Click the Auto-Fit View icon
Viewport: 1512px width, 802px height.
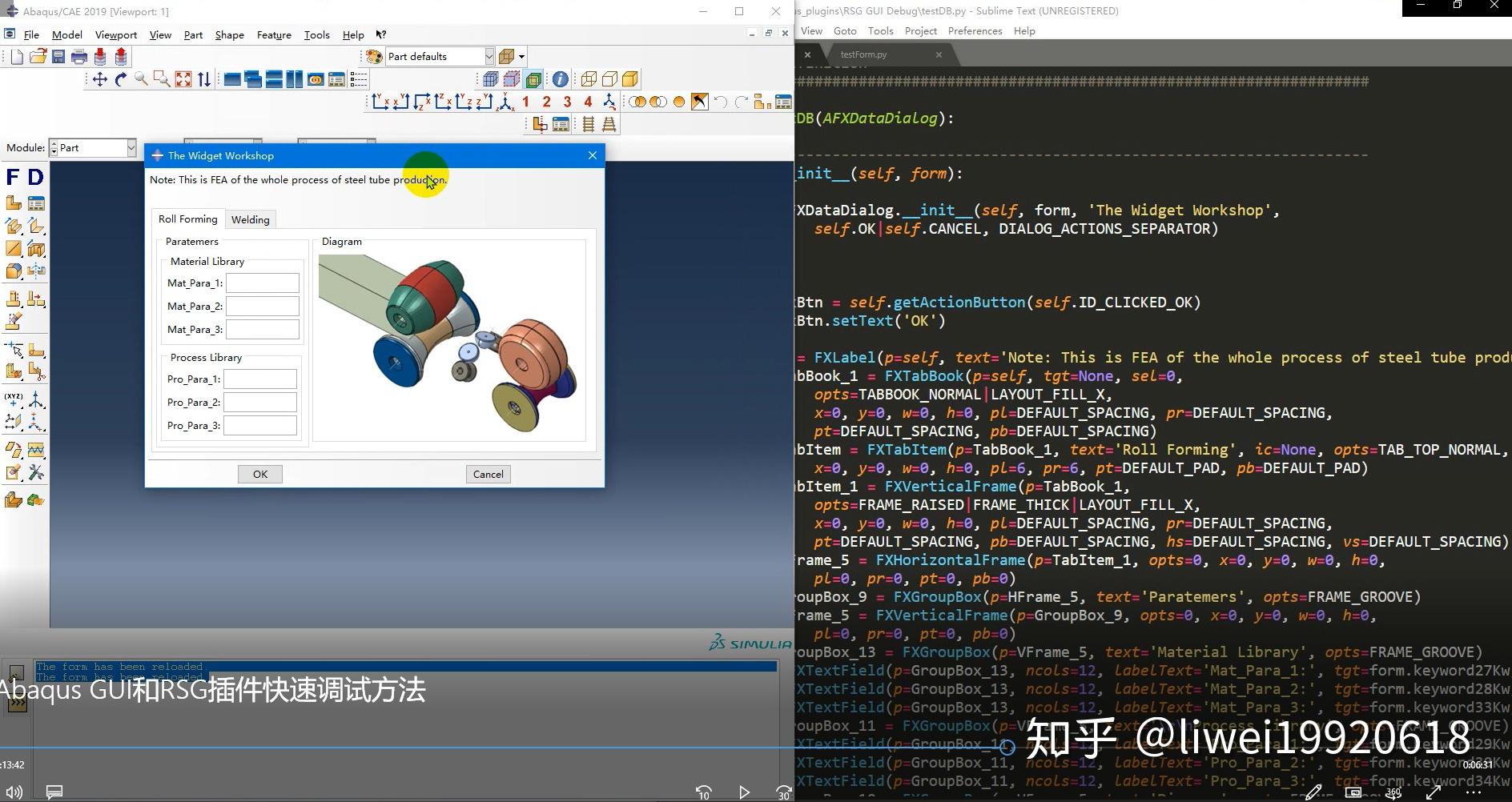(x=183, y=79)
